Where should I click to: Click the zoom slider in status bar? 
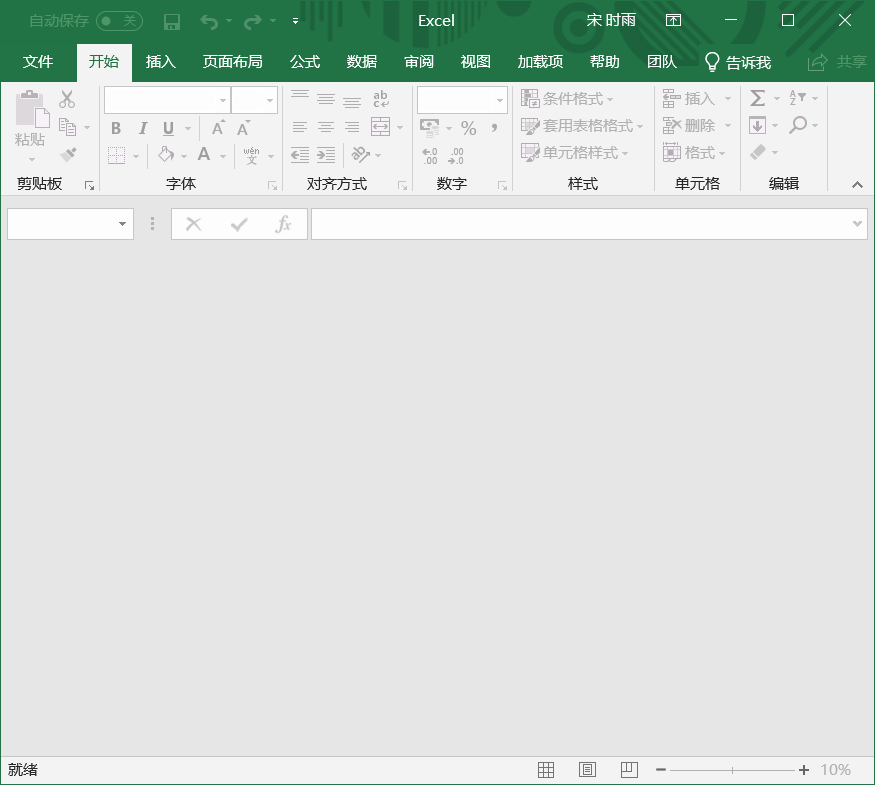[x=732, y=770]
